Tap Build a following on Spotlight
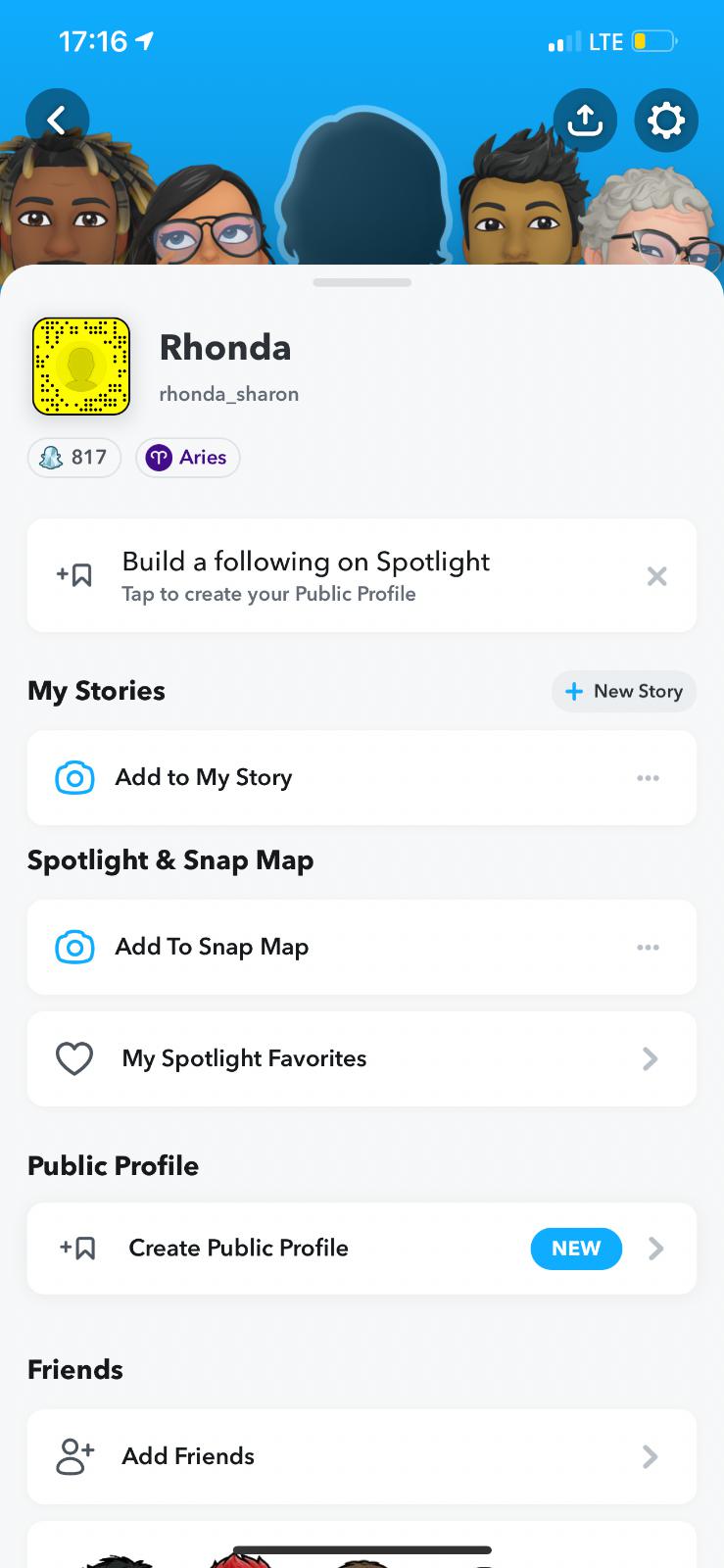The width and height of the screenshot is (724, 1568). click(x=306, y=575)
